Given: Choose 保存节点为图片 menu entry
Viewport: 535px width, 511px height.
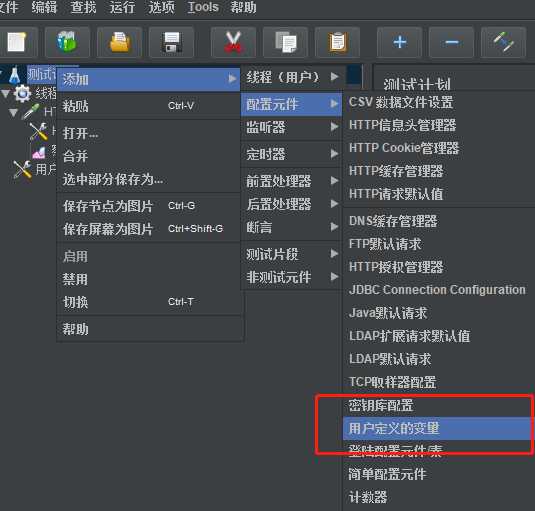Looking at the screenshot, I should pyautogui.click(x=148, y=206).
